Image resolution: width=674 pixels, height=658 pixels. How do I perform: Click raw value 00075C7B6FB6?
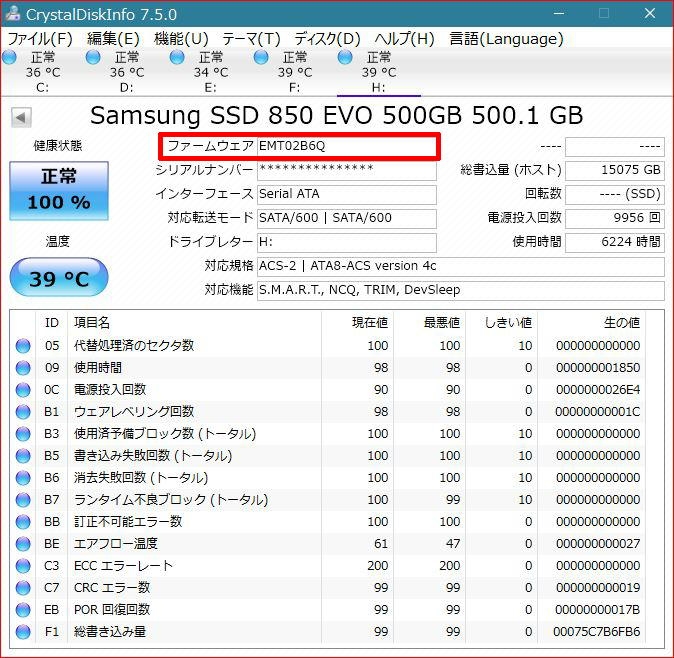pos(597,632)
